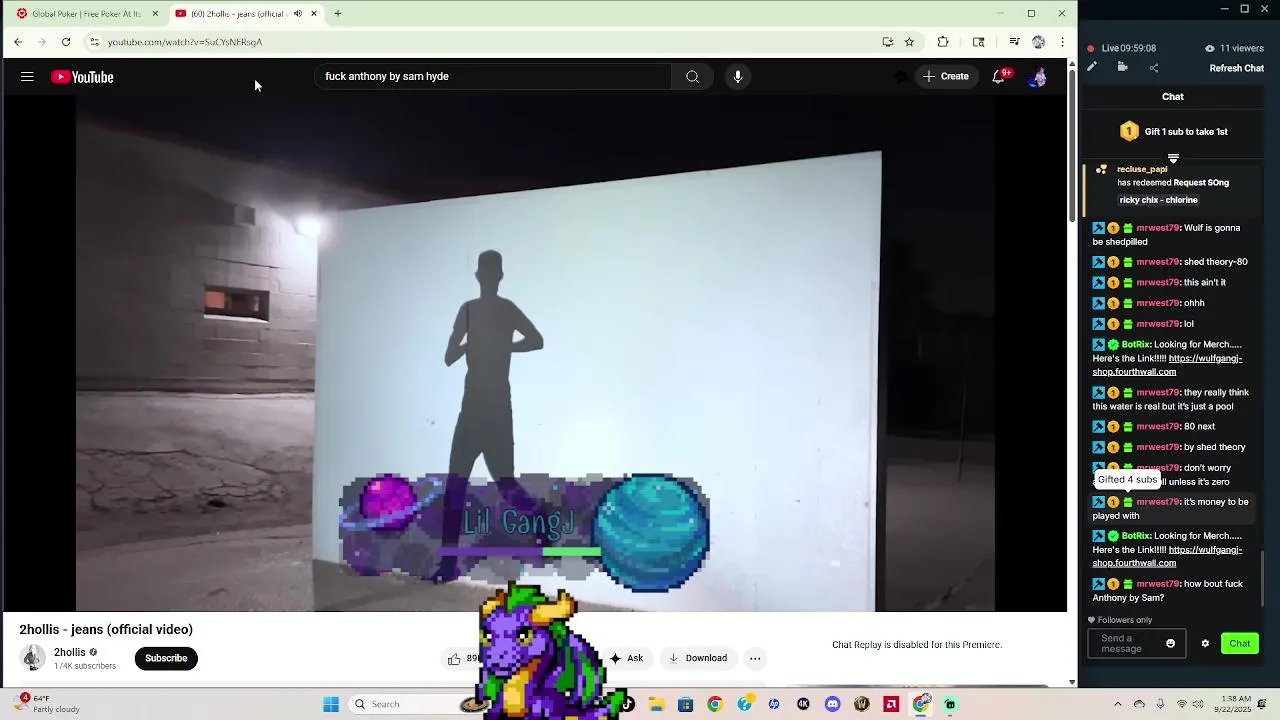Open the YouTube hamburger guide menu
The image size is (1280, 720).
click(x=27, y=77)
